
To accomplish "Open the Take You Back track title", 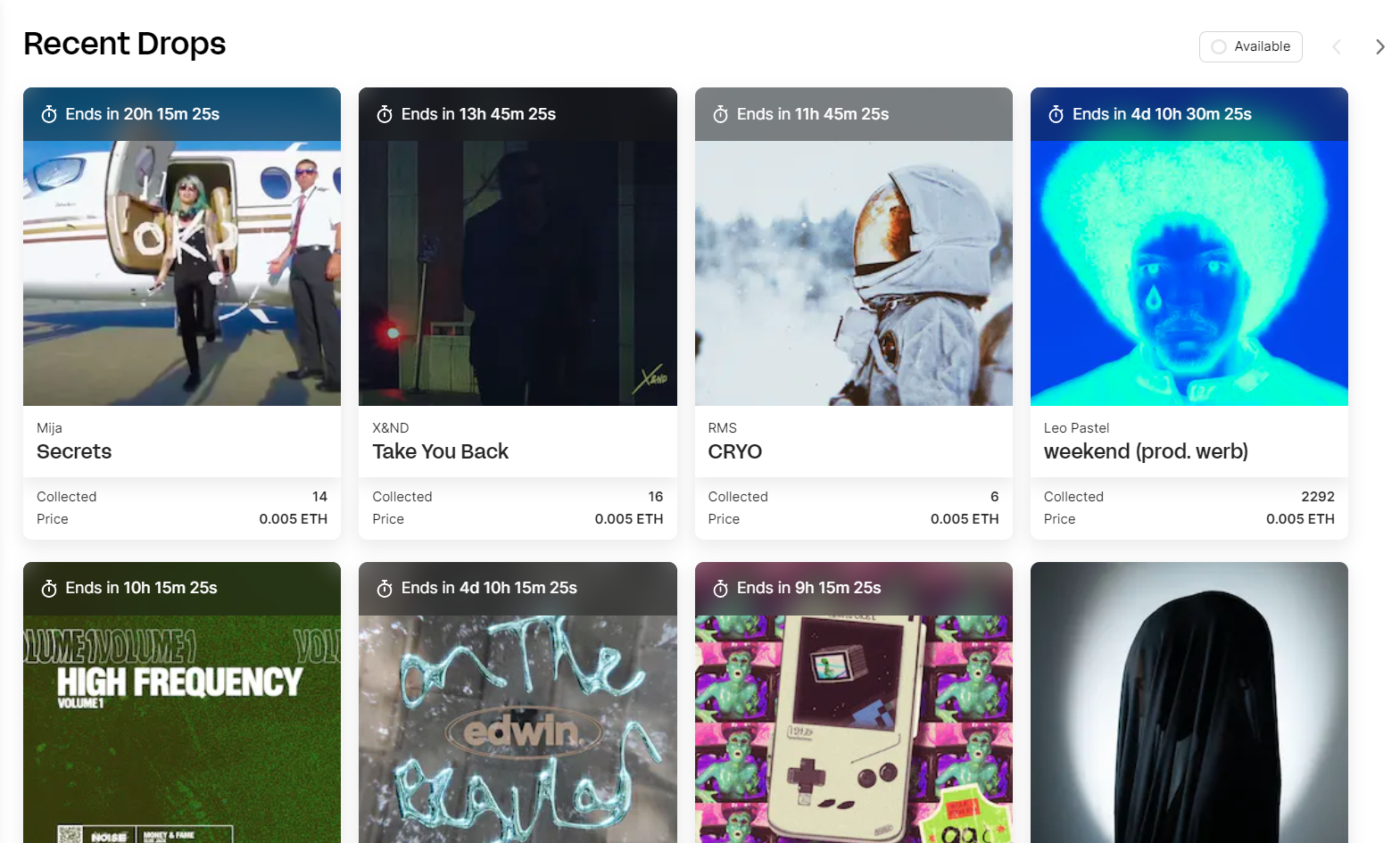I will click(x=440, y=451).
